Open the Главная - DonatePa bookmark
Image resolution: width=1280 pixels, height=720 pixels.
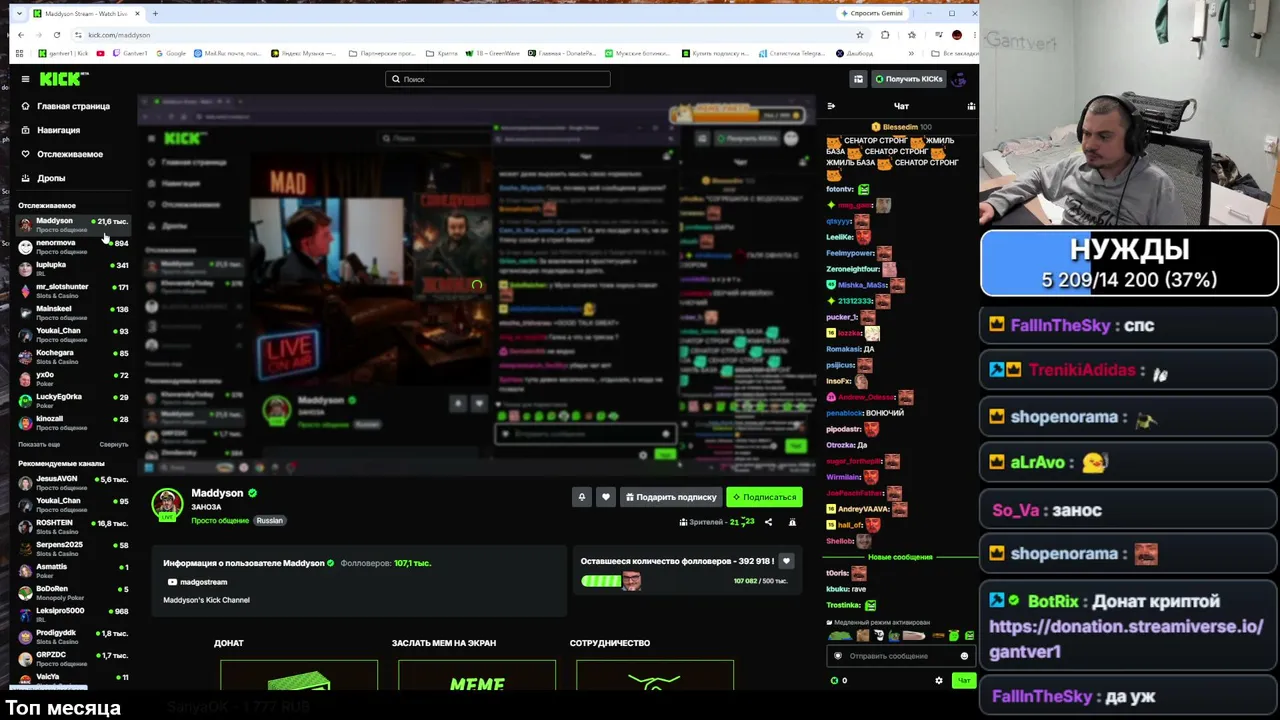tap(564, 53)
